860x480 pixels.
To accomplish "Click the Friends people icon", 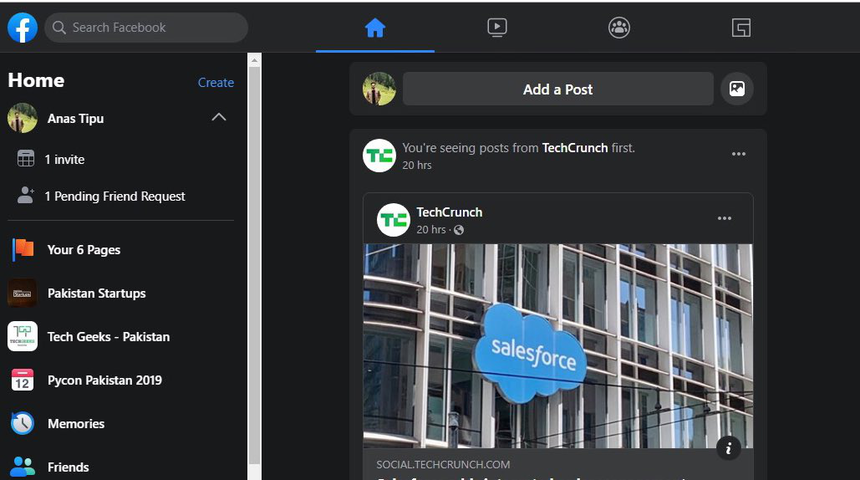I will click(22, 467).
